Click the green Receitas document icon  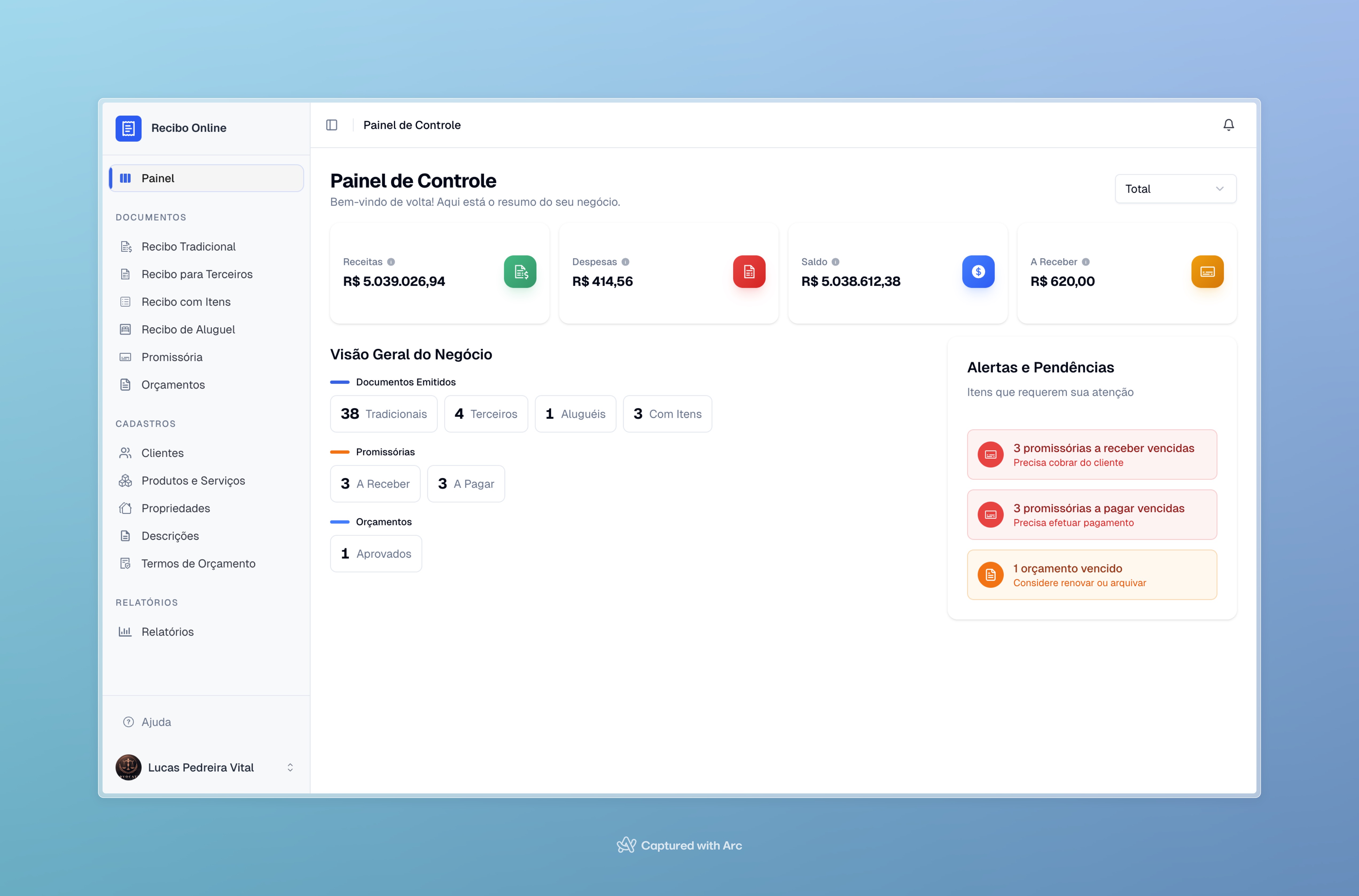(x=520, y=272)
